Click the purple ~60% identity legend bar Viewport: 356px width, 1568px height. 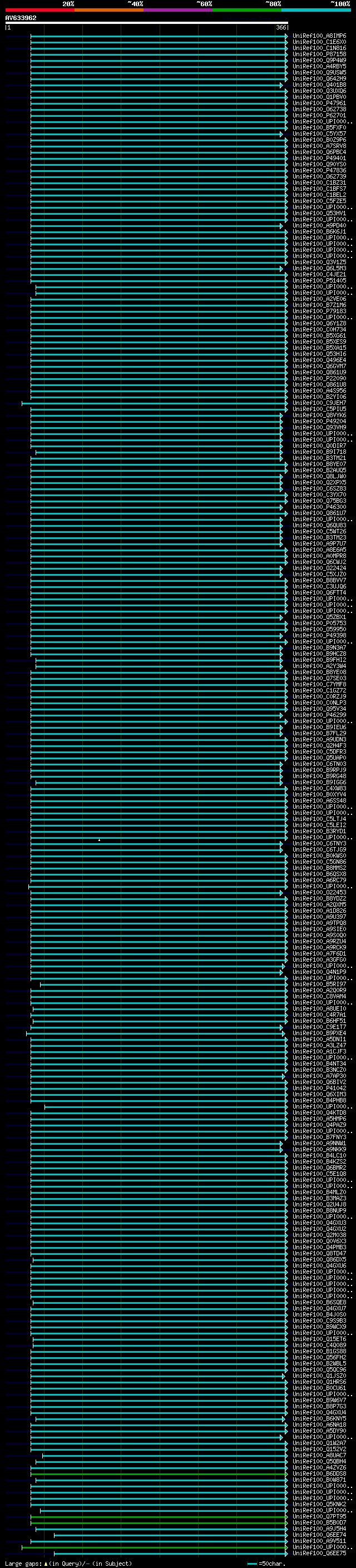tap(179, 10)
